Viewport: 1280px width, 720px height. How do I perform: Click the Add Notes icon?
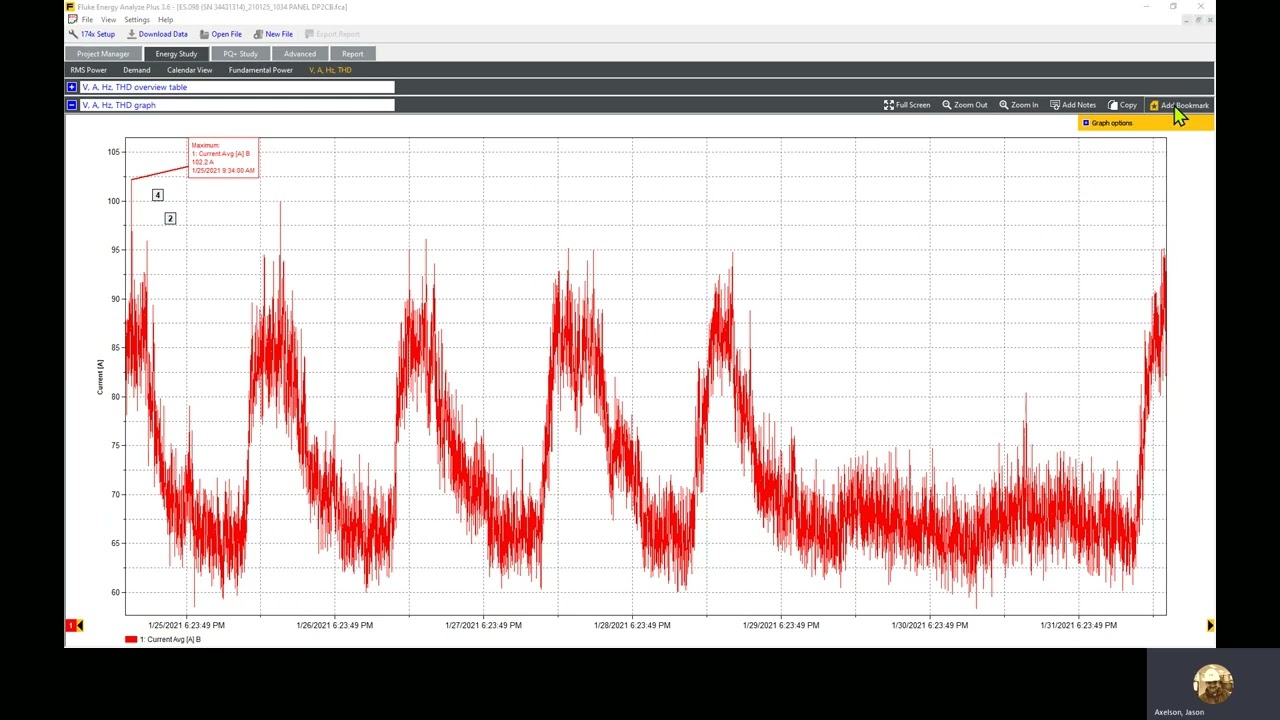1055,105
